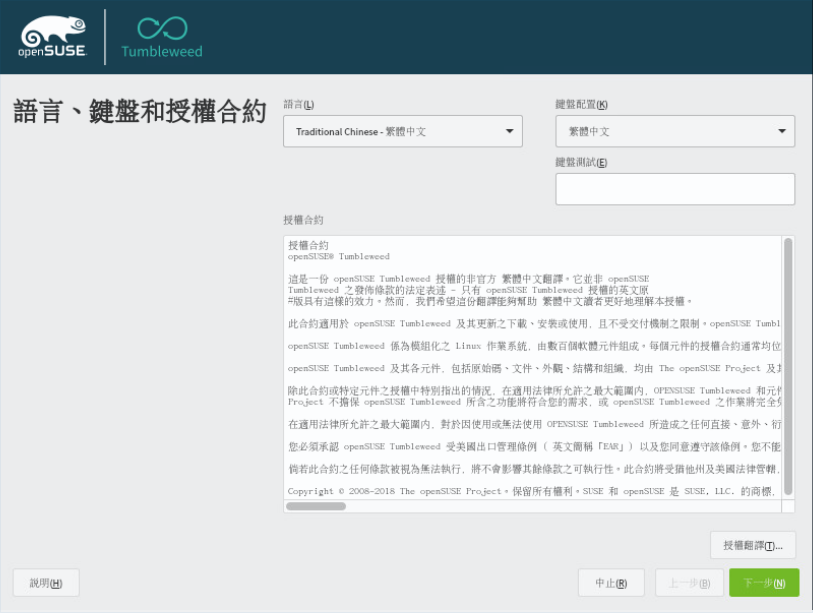Click the 上一步(B) back button
This screenshot has width=813, height=613.
point(690,583)
